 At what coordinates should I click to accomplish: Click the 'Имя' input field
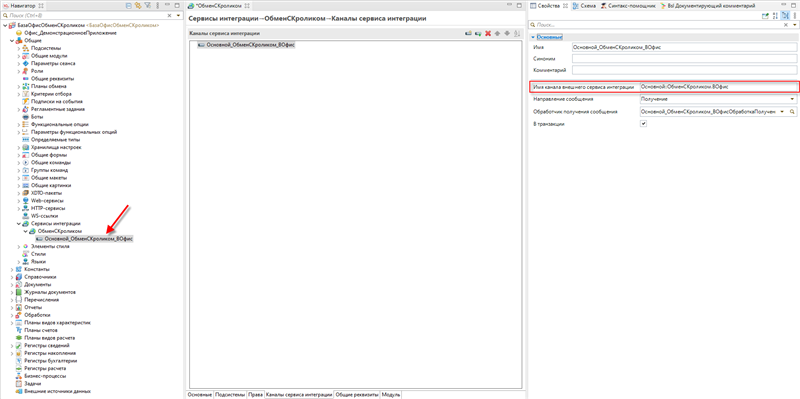point(684,47)
